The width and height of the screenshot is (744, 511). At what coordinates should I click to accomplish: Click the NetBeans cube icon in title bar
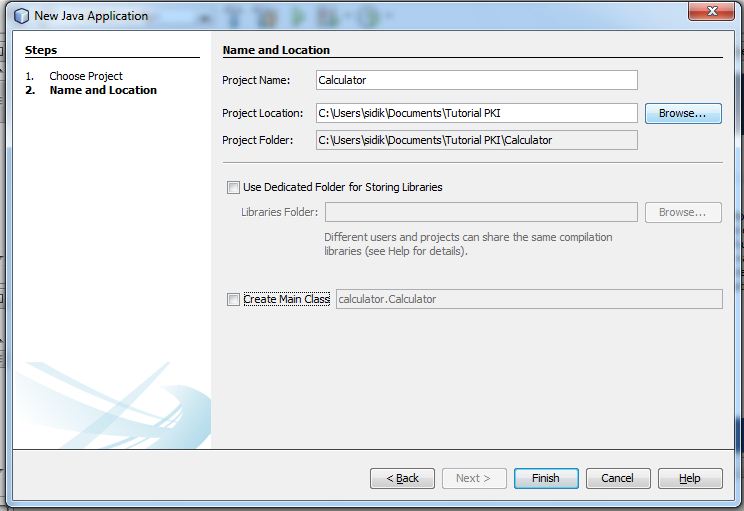(21, 16)
